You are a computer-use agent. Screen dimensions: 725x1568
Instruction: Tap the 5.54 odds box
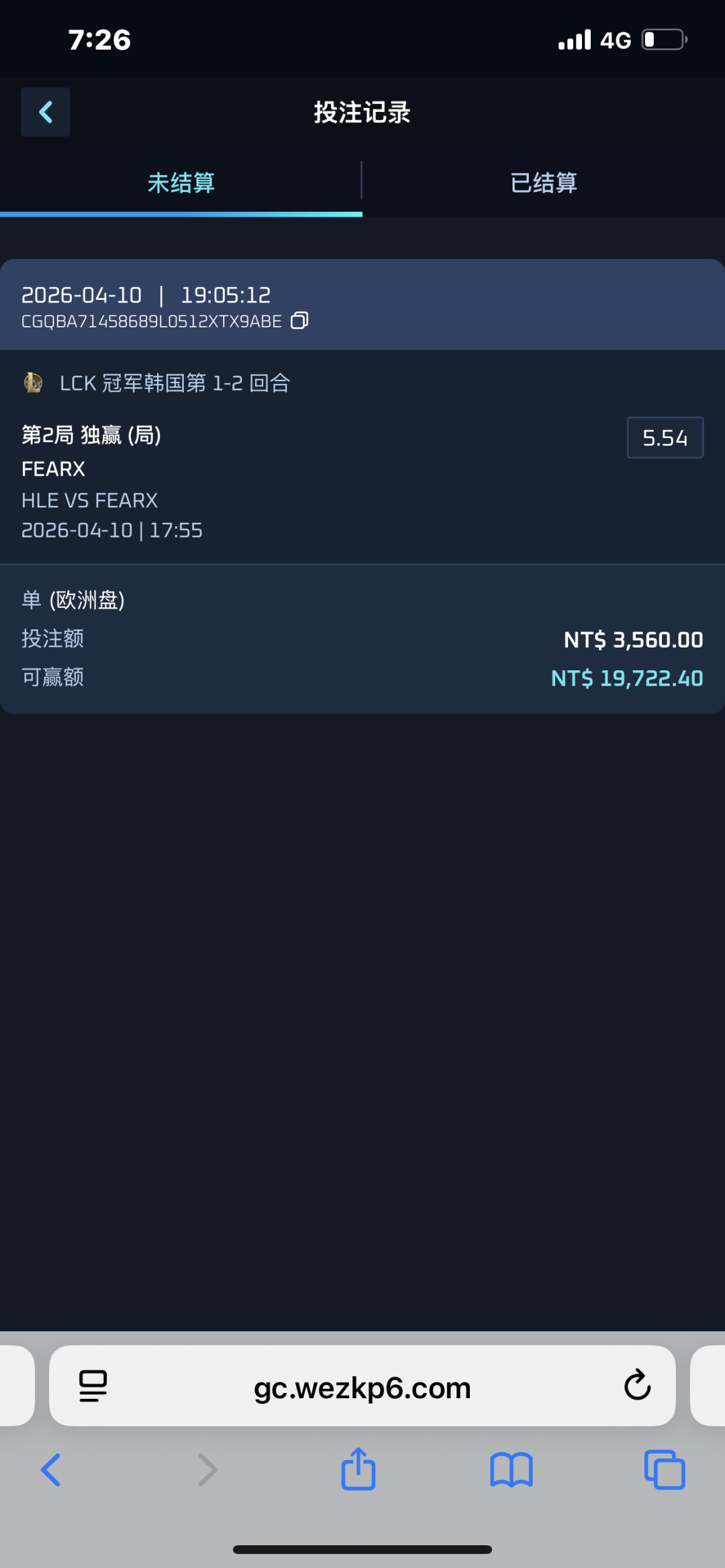pos(665,437)
